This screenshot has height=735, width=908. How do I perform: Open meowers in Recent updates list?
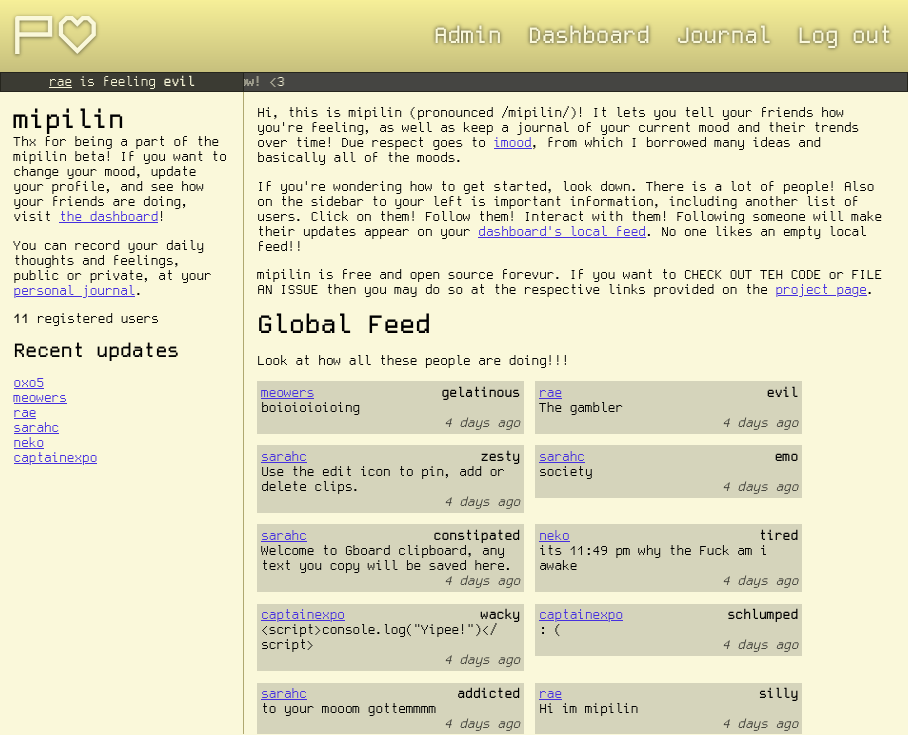pos(40,398)
